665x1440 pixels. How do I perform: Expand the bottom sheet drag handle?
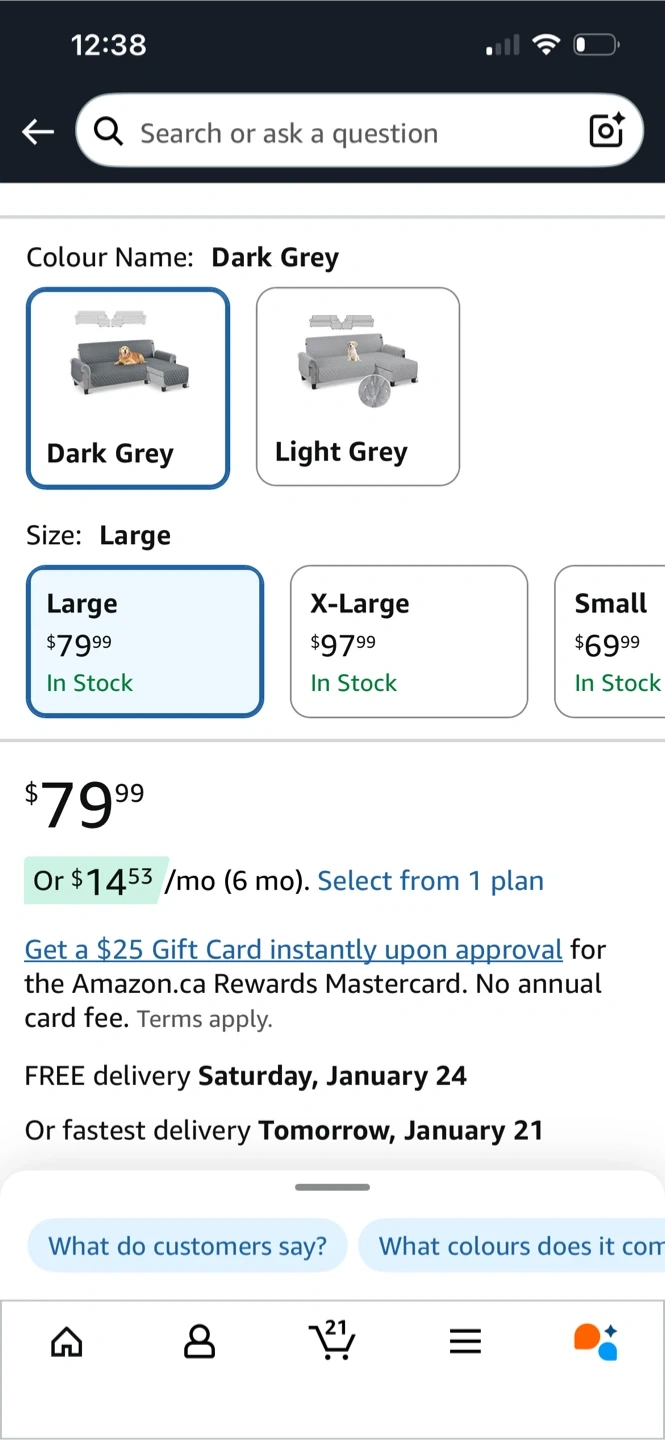332,1187
